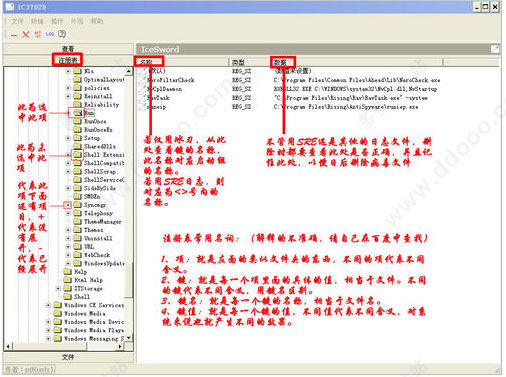The image size is (506, 377).
Task: Open the 文件 menu in the menu bar
Action: tap(17, 21)
